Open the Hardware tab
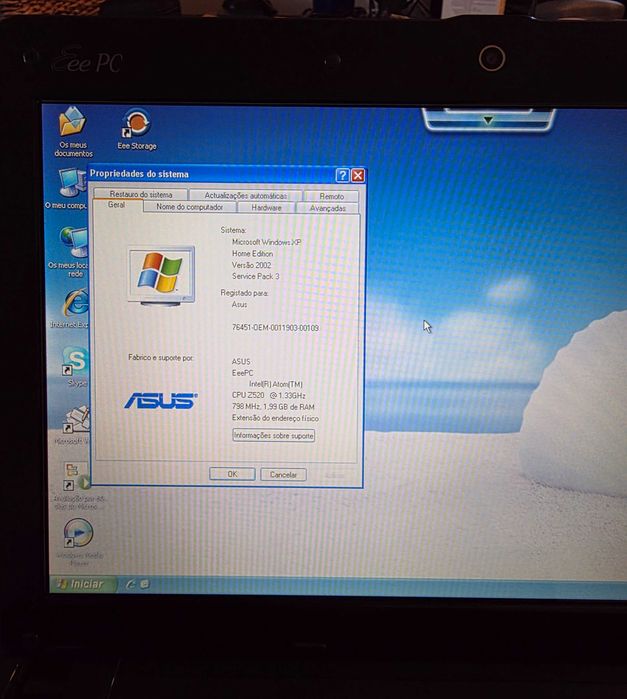Screen dimensions: 627x699 click(266, 208)
